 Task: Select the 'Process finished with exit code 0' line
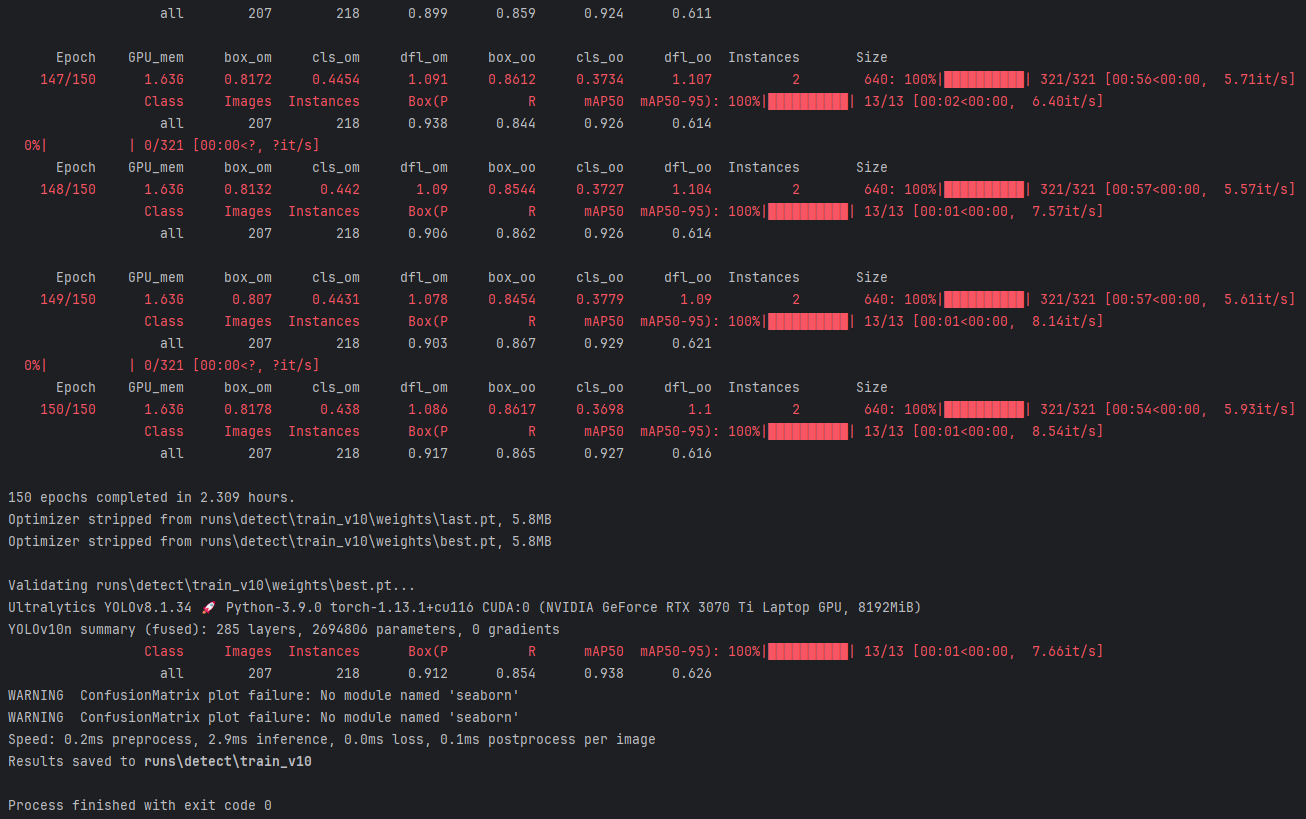(140, 805)
